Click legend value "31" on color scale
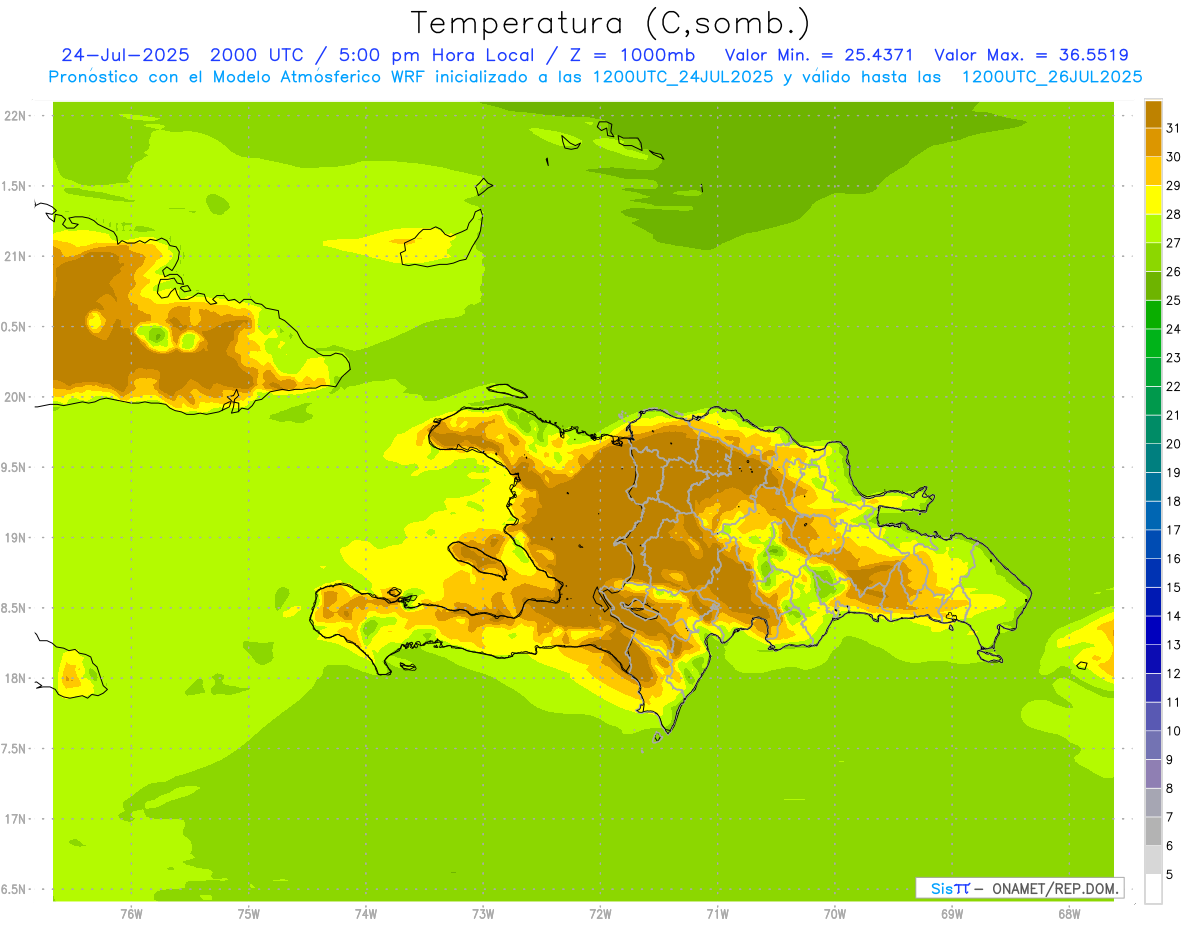The image size is (1200, 927). (x=1174, y=128)
